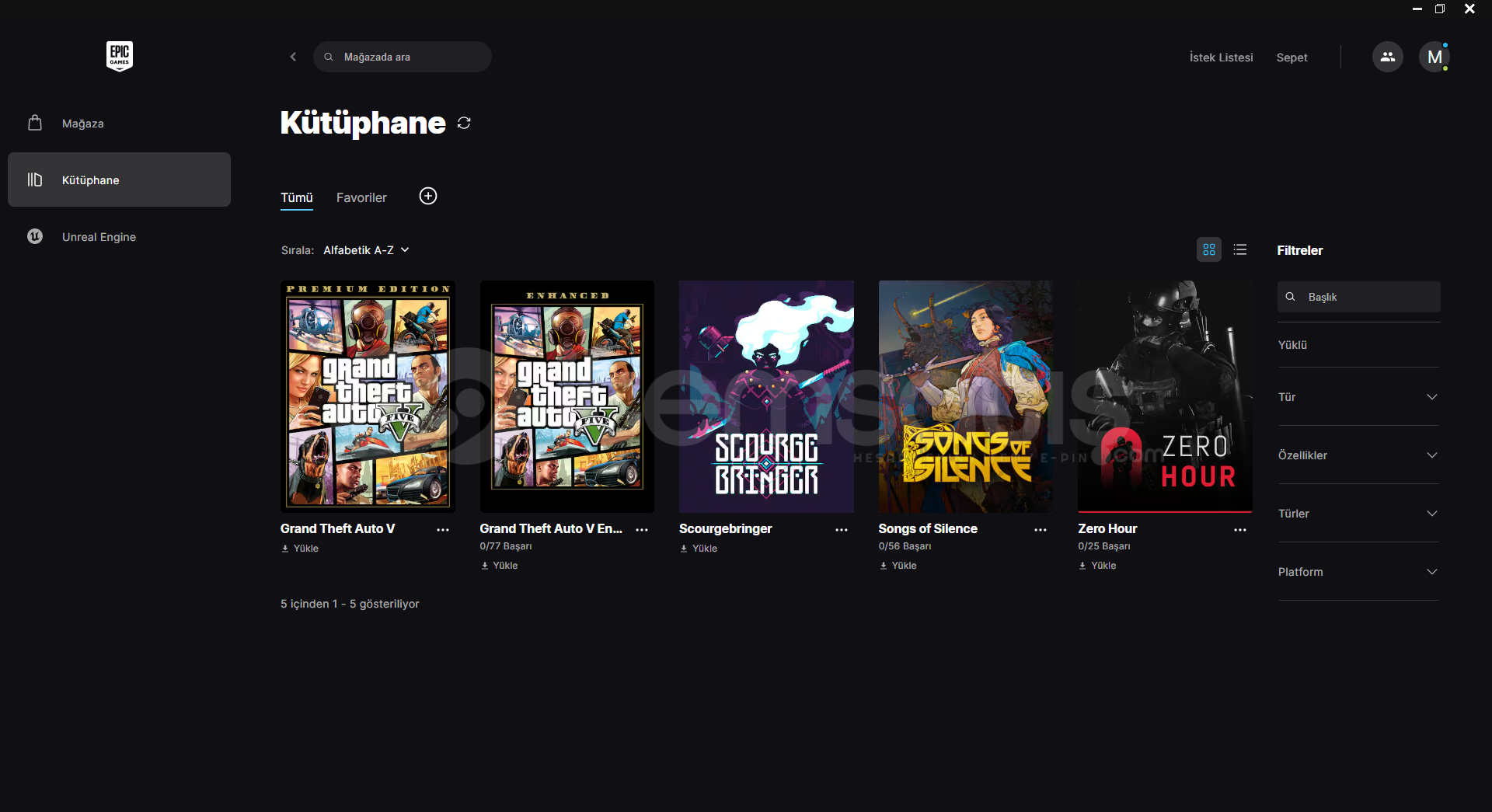Viewport: 1492px width, 812px height.
Task: Click the 0/56 Başarı achievements text
Action: point(905,546)
